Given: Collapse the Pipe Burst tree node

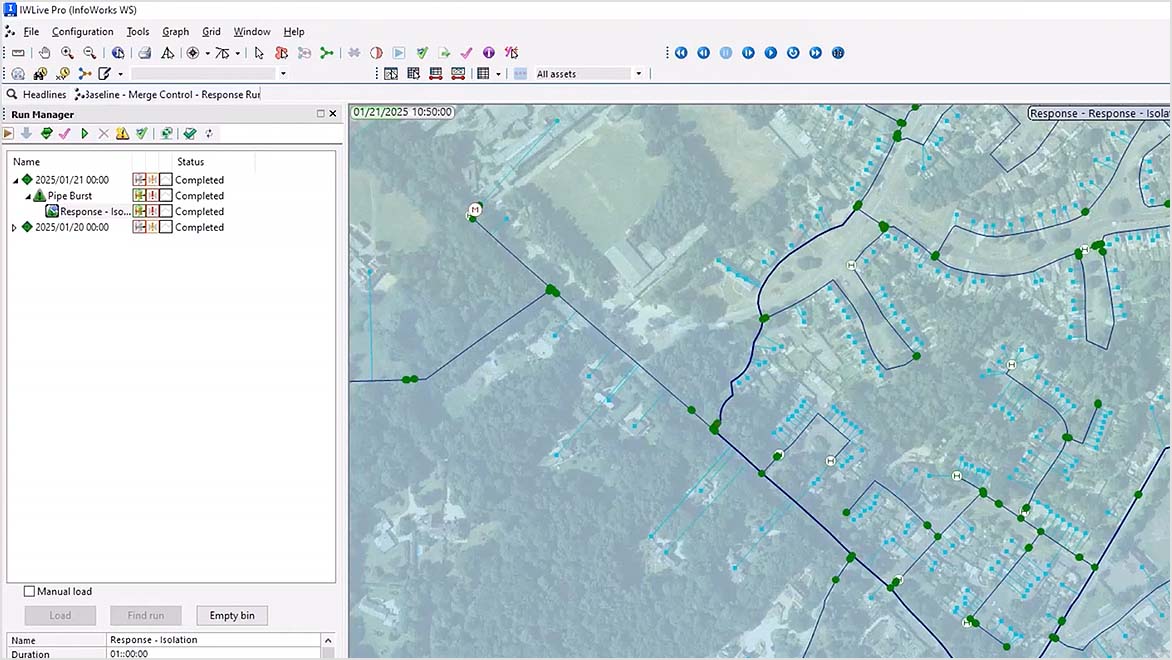Looking at the screenshot, I should click(x=27, y=195).
